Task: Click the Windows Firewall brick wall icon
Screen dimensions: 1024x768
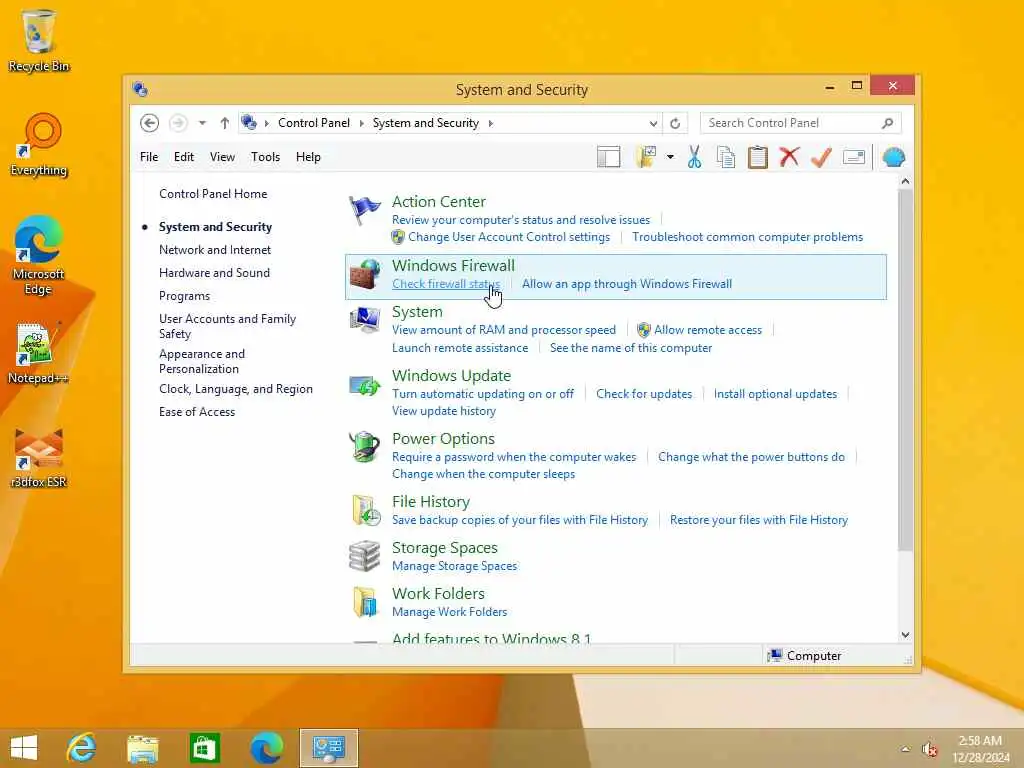Action: [364, 274]
